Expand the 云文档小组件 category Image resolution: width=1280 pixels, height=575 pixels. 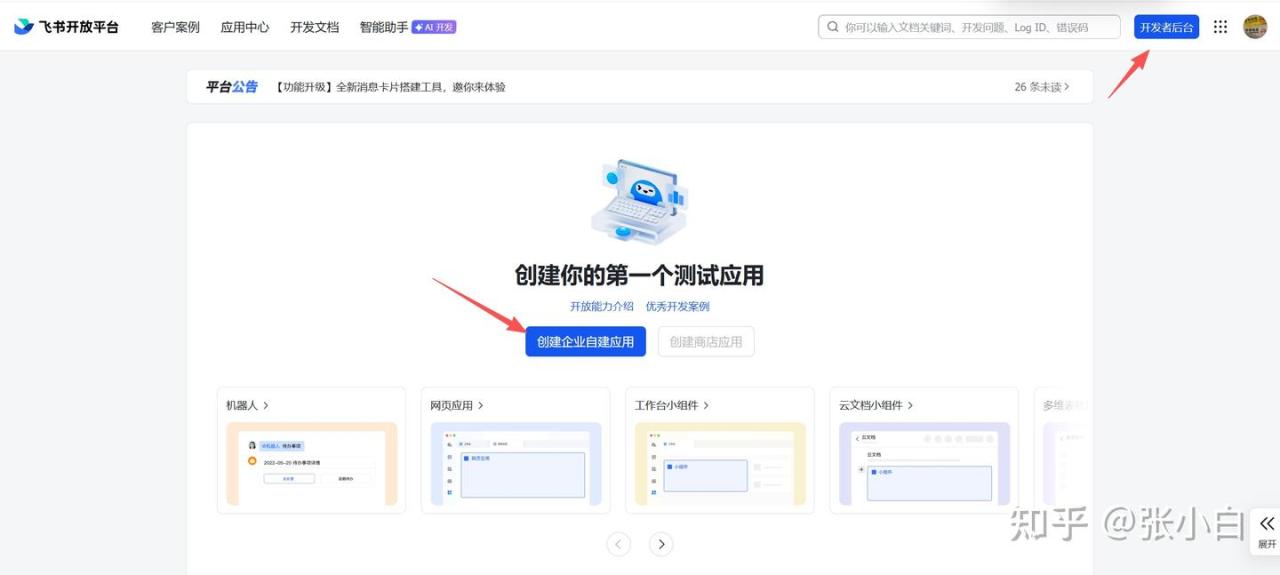876,405
